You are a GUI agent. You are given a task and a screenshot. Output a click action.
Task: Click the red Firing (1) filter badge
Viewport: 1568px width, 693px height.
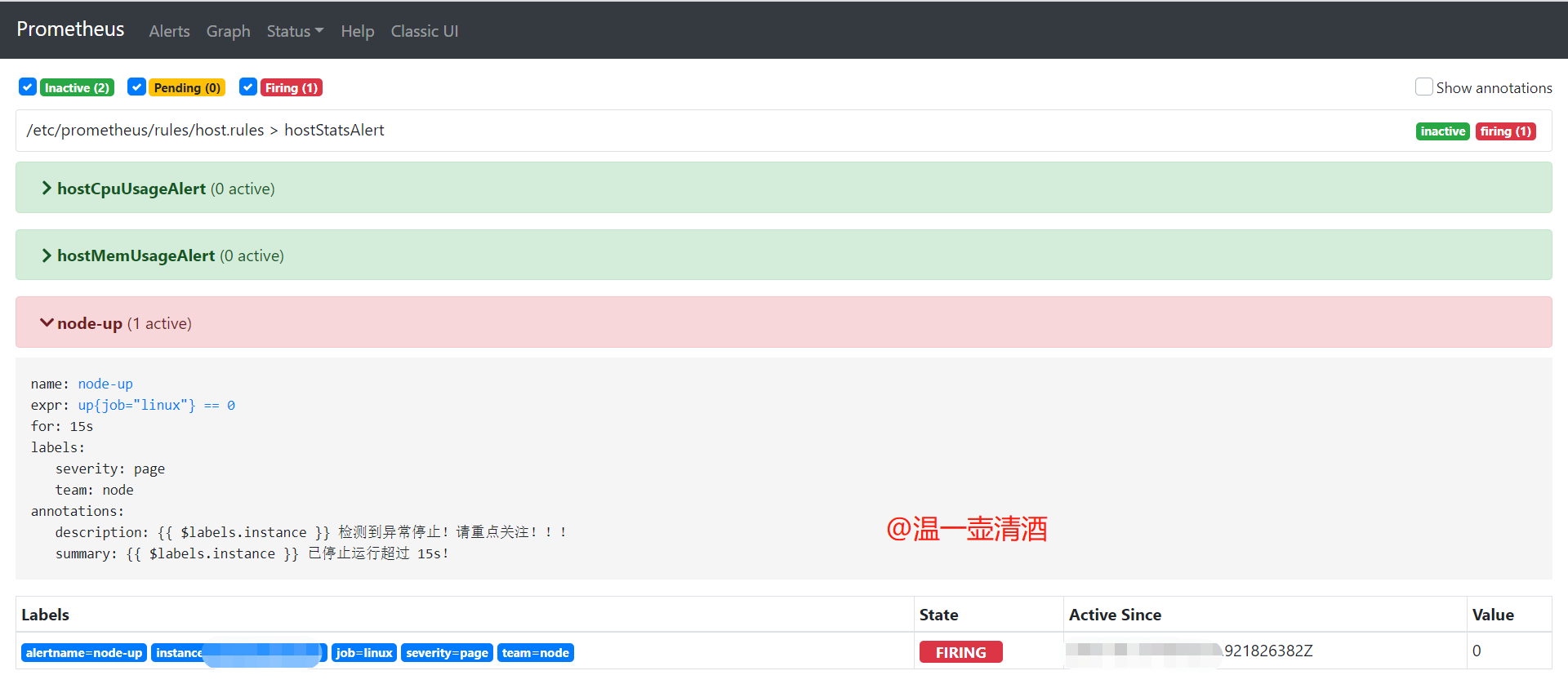click(x=292, y=87)
